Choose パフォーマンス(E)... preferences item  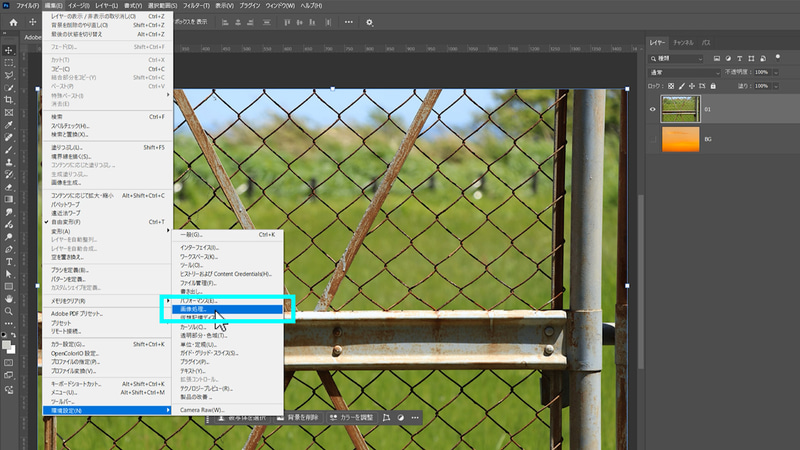tap(228, 301)
